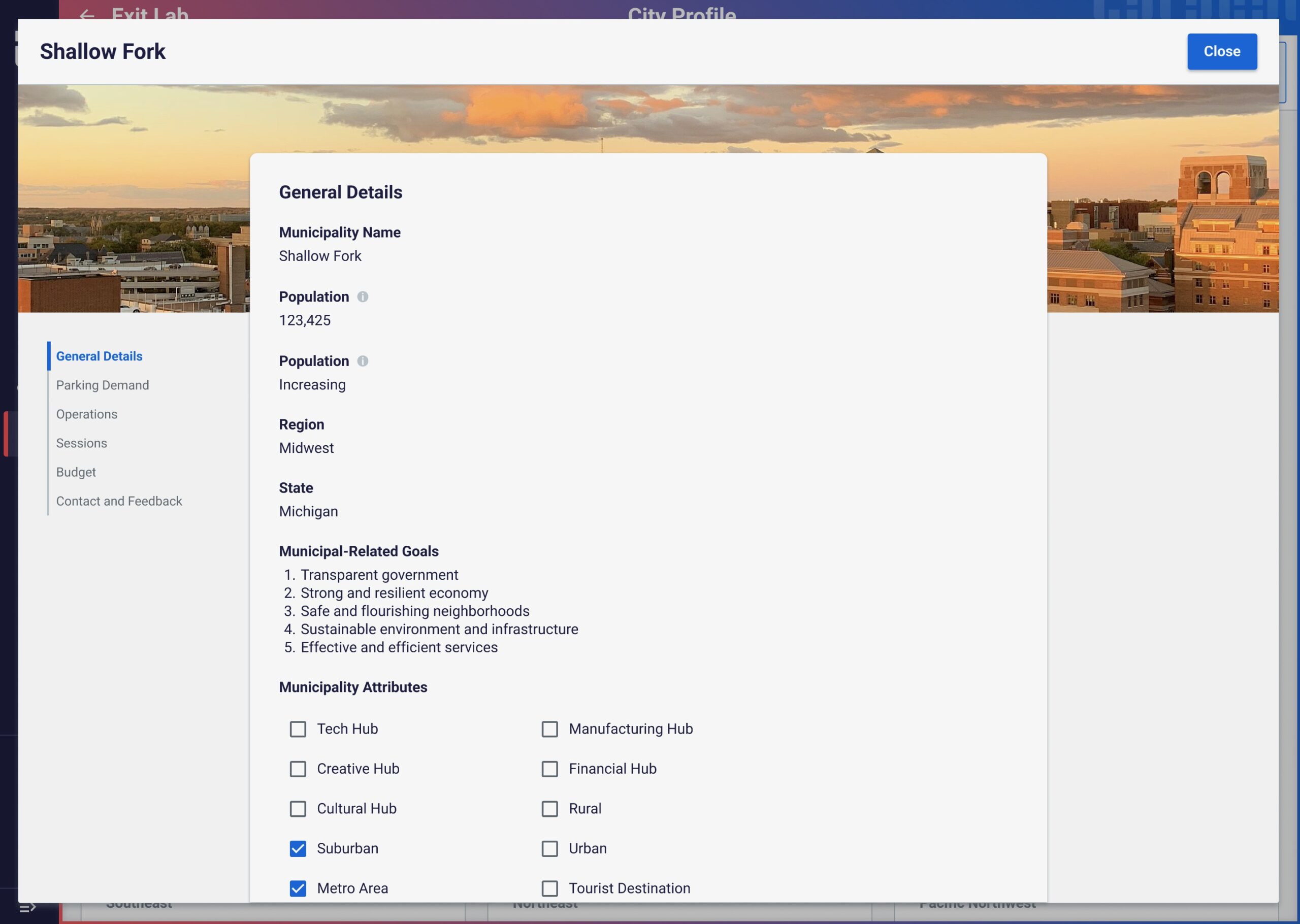Check the Financial Hub option
The image size is (1300, 924).
[x=549, y=769]
